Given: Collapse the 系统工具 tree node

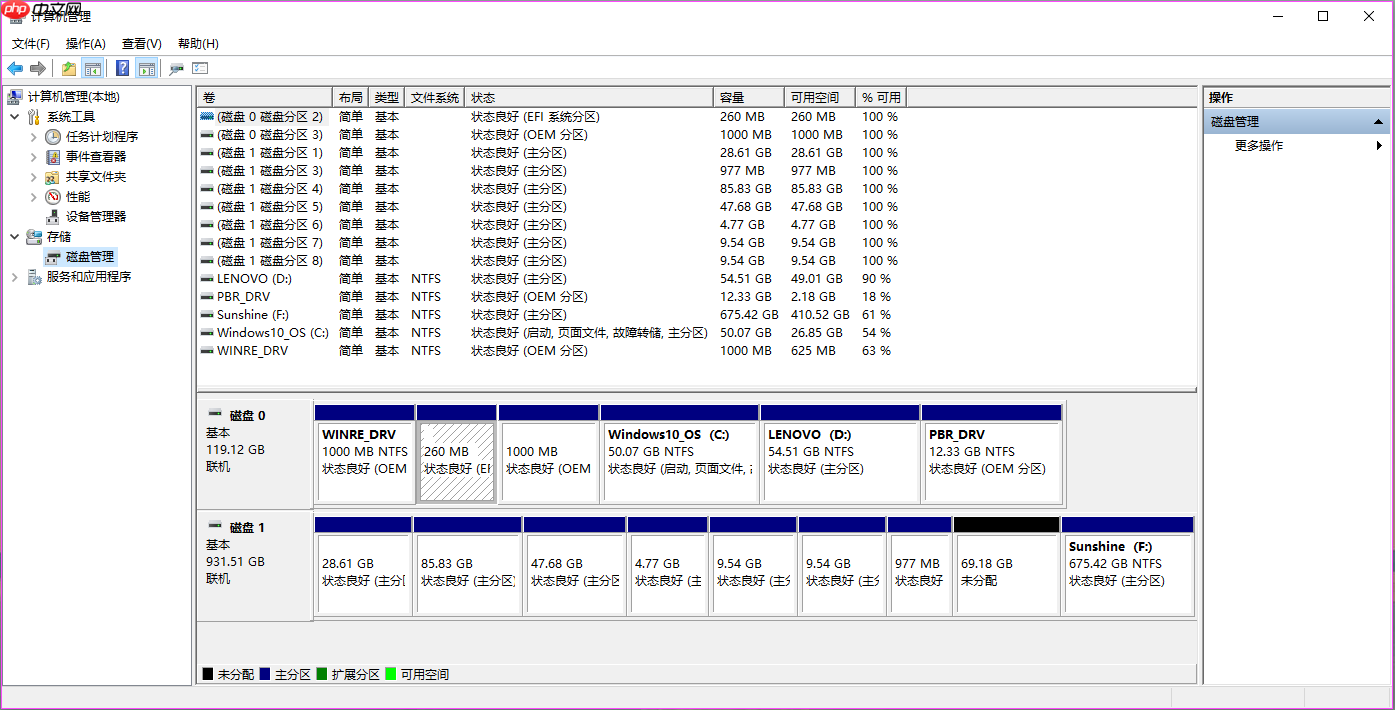Looking at the screenshot, I should [x=15, y=117].
